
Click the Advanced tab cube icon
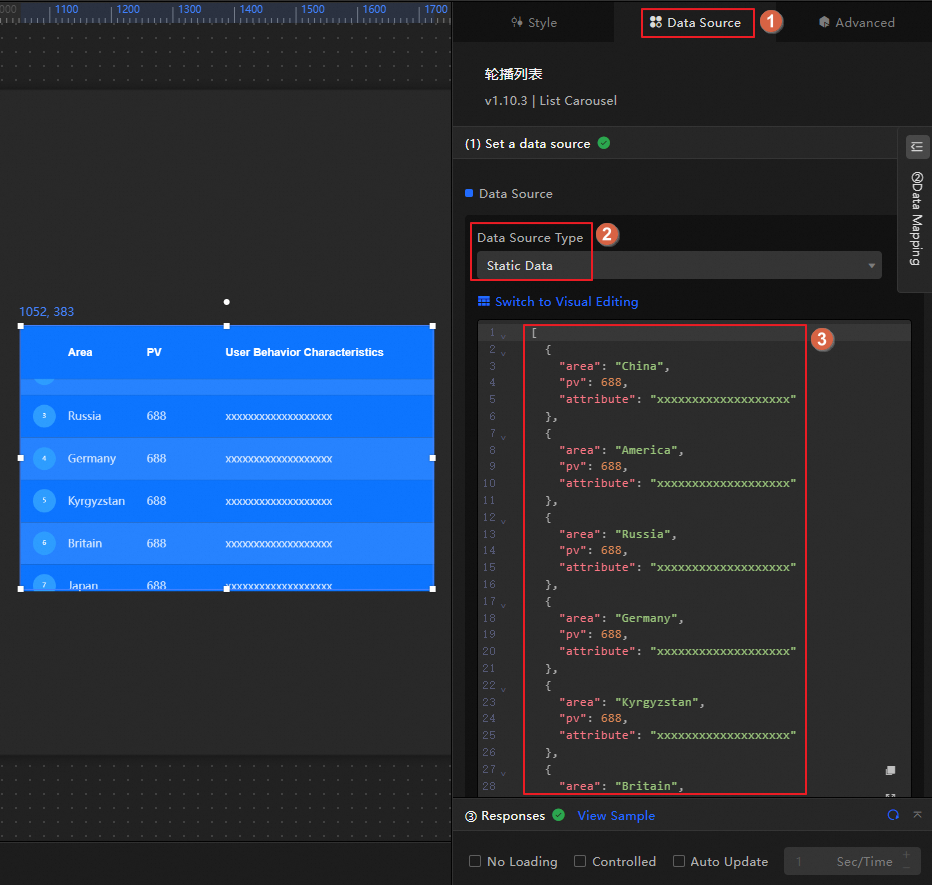(x=824, y=22)
